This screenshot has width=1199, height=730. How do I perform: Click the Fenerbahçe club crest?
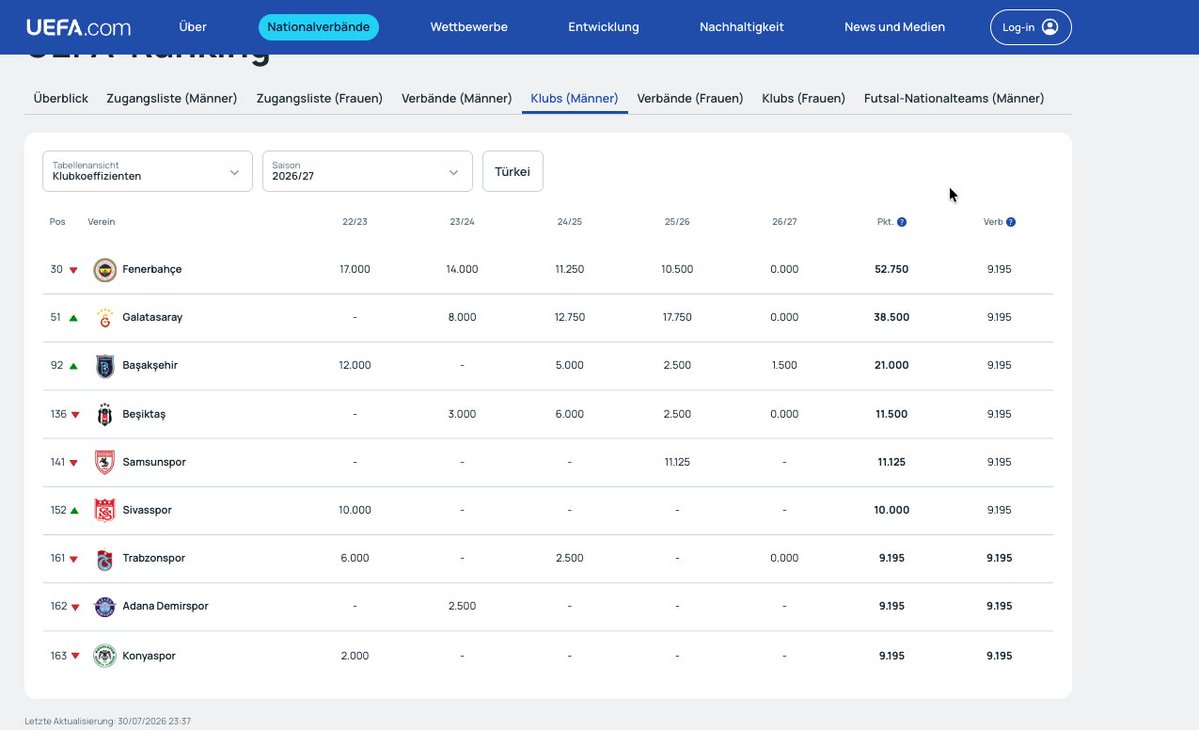point(105,270)
